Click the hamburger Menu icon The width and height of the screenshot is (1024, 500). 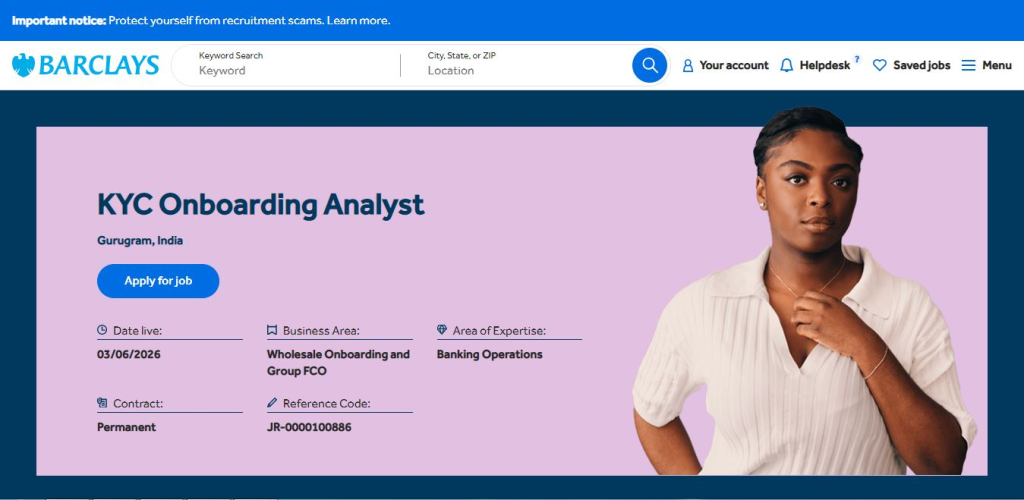pos(968,65)
